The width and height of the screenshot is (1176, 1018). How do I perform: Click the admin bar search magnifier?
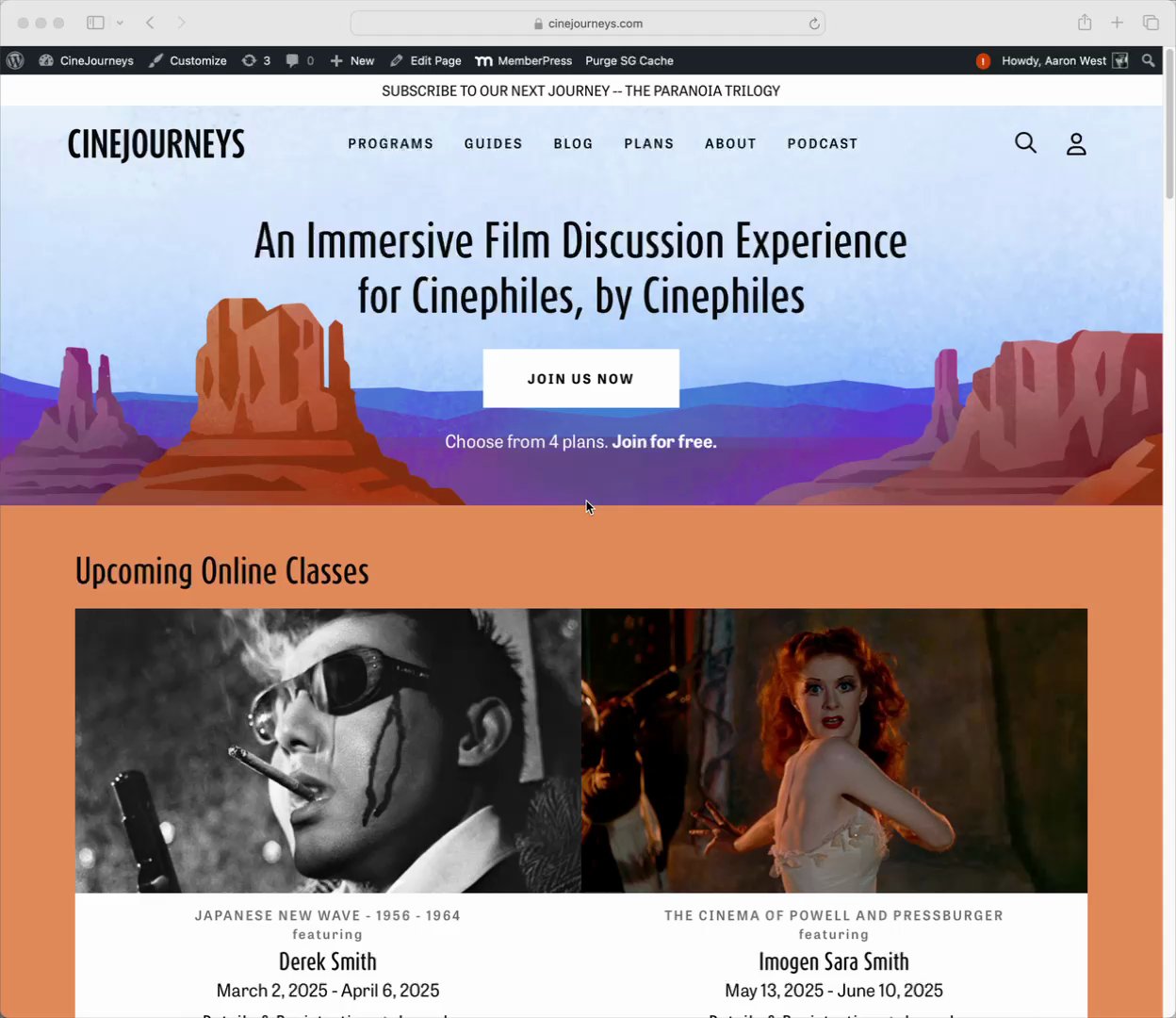pos(1148,60)
